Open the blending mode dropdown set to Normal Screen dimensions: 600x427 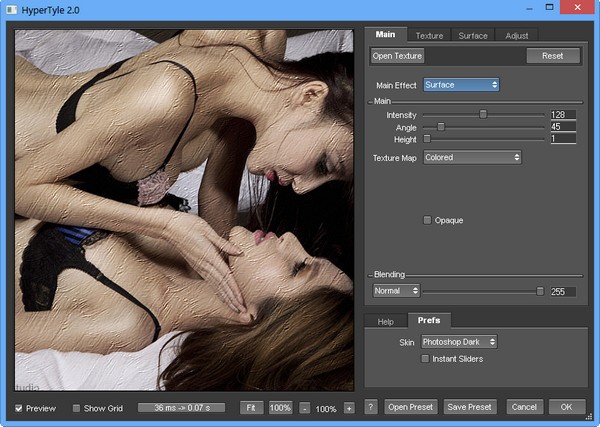pyautogui.click(x=396, y=291)
